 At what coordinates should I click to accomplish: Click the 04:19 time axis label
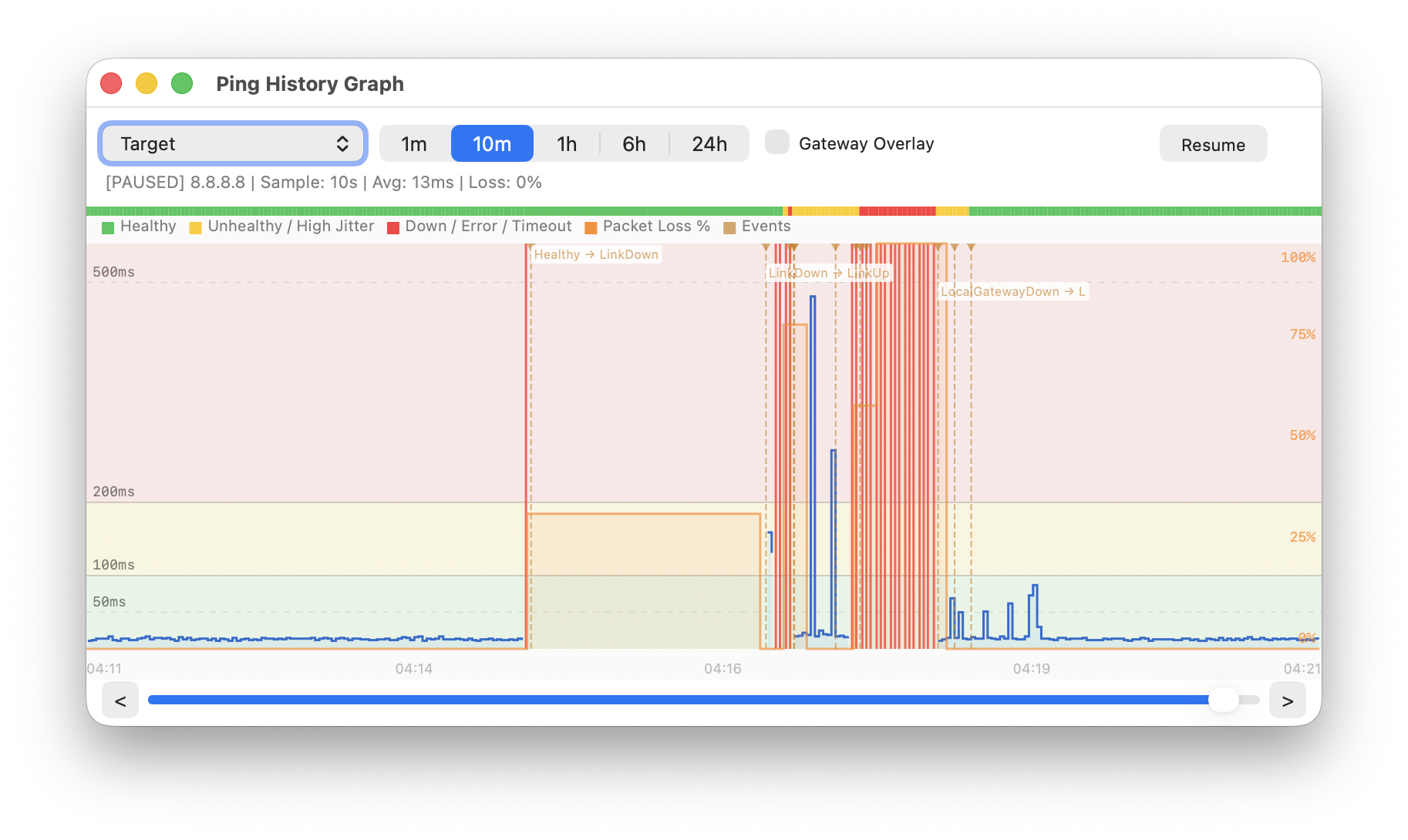1032,669
